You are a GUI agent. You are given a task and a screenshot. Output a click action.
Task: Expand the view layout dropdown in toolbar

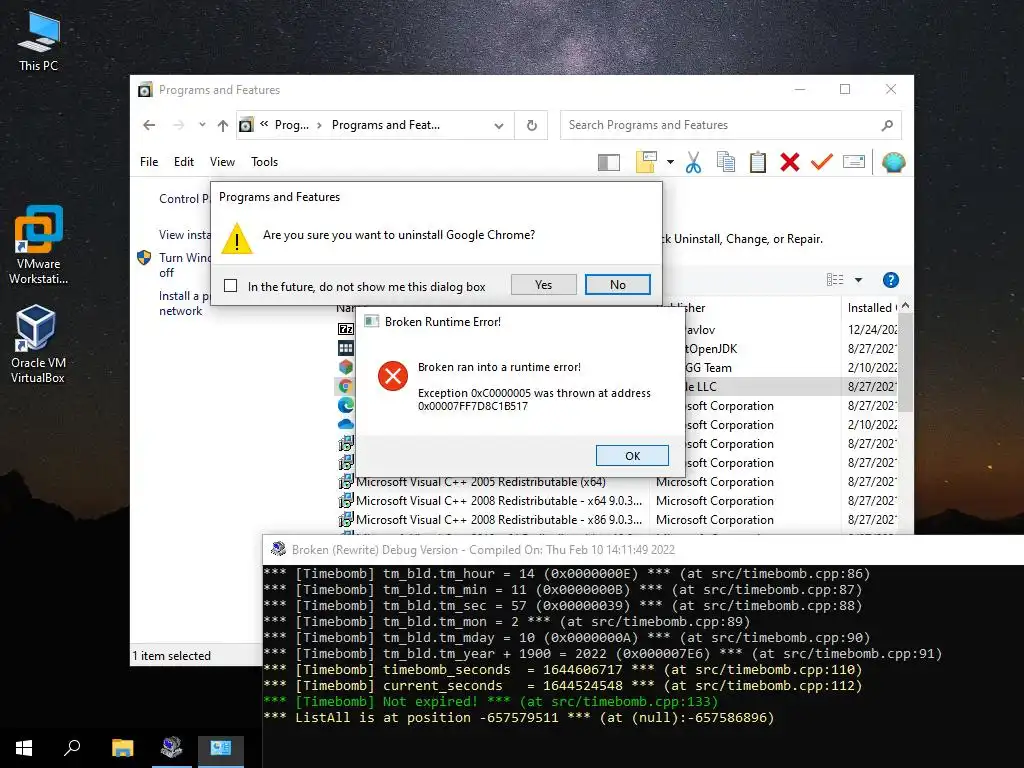(x=671, y=162)
